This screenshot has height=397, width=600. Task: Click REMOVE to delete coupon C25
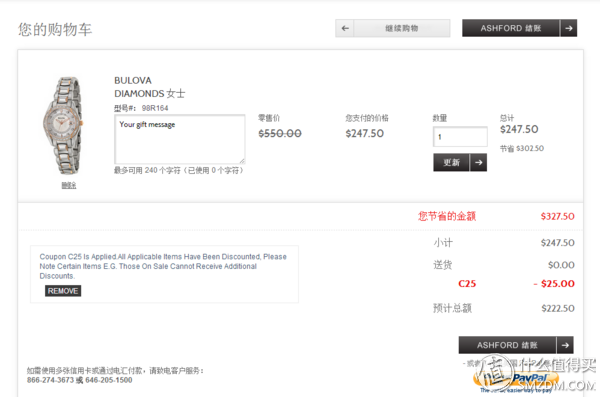click(63, 291)
